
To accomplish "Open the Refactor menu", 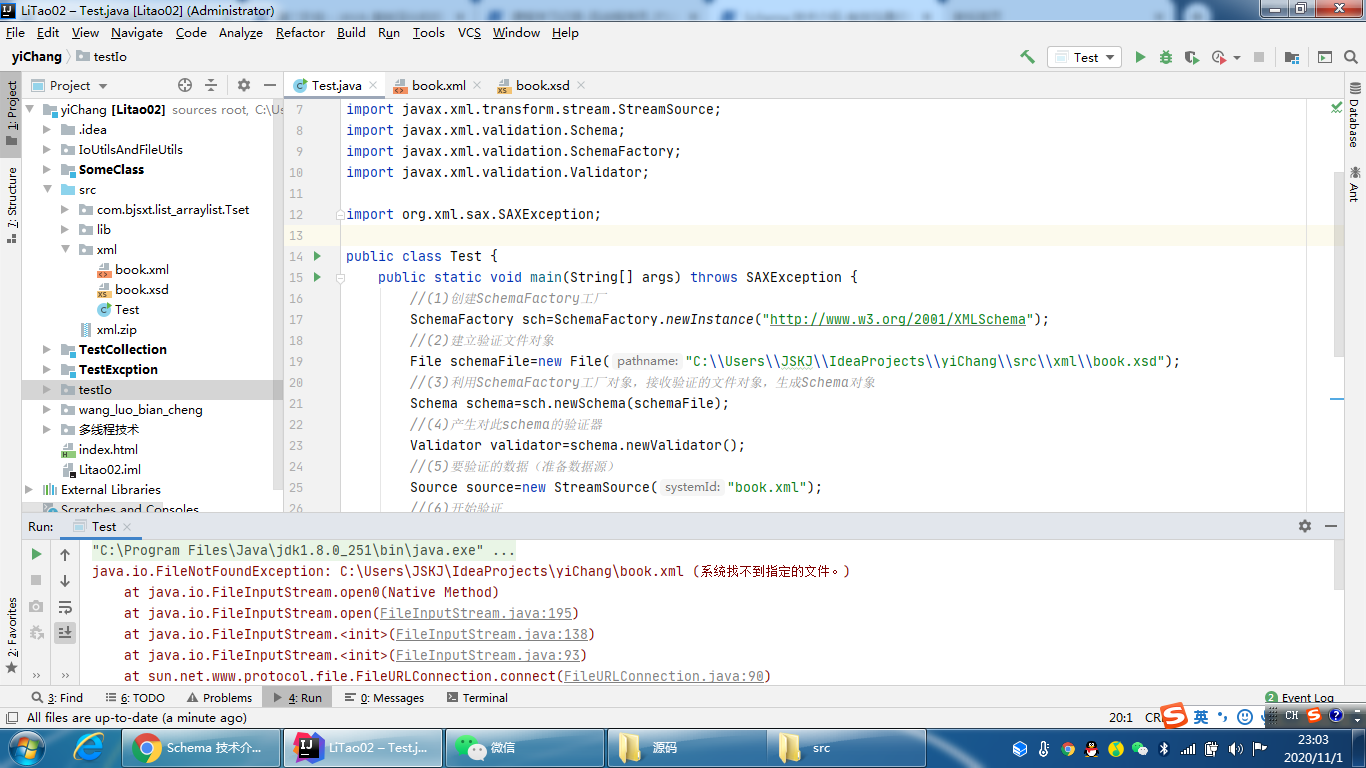I will 300,33.
